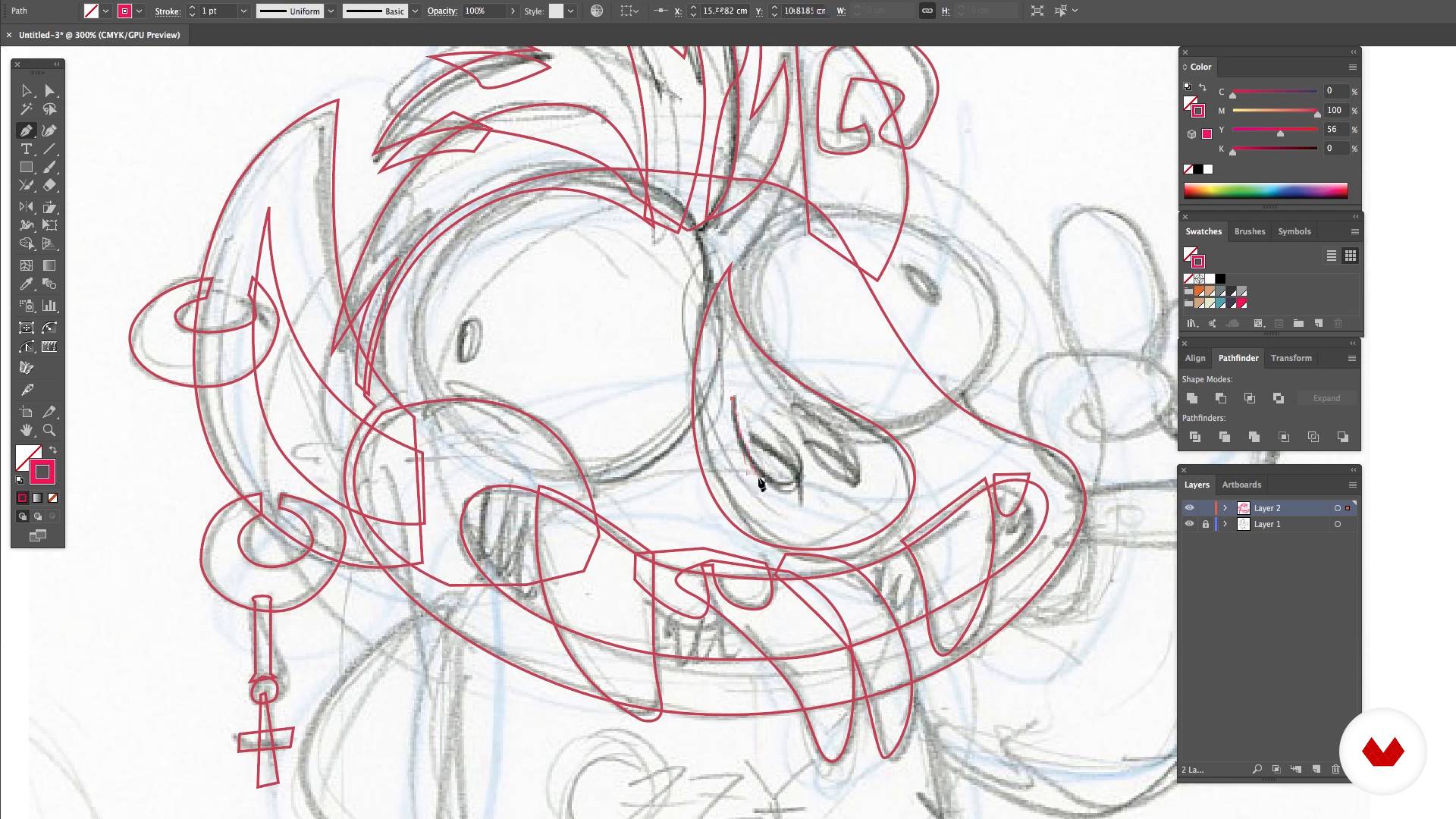
Task: Select the Blend tool
Action: pos(49,284)
